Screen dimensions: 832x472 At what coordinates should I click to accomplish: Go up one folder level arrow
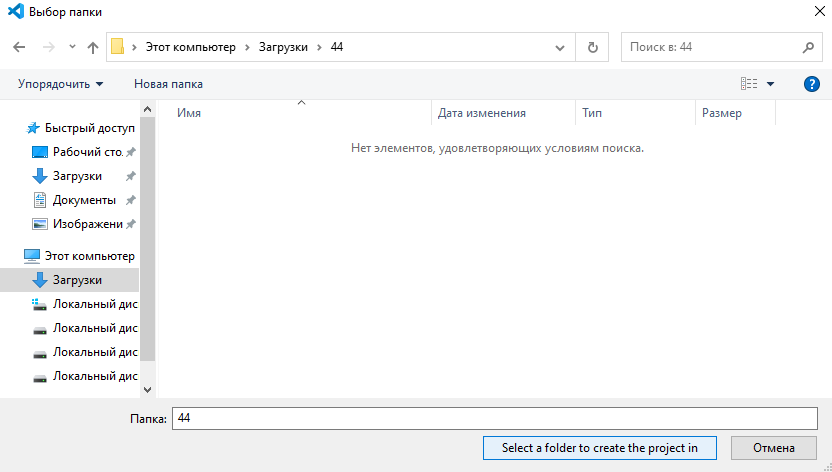(x=93, y=47)
